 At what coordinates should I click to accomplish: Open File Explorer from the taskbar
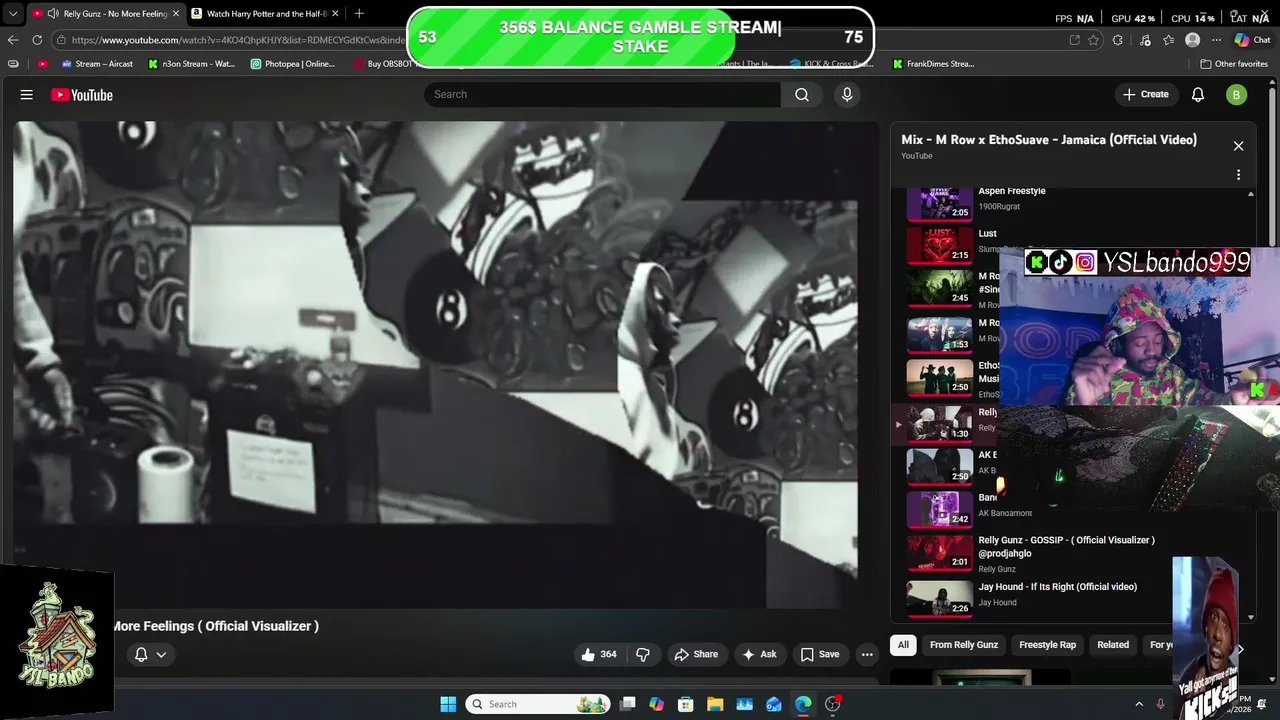click(715, 704)
